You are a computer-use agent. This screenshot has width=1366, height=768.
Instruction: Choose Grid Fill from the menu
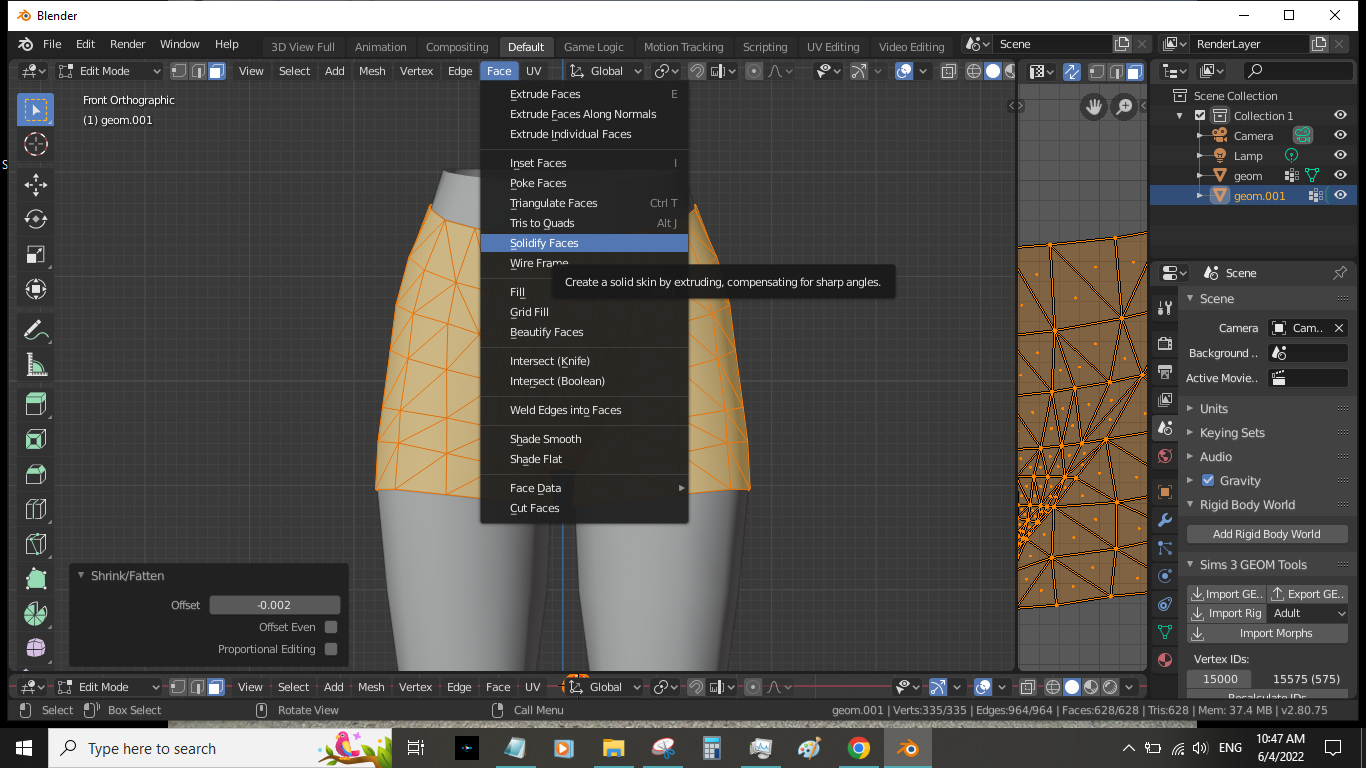point(584,312)
